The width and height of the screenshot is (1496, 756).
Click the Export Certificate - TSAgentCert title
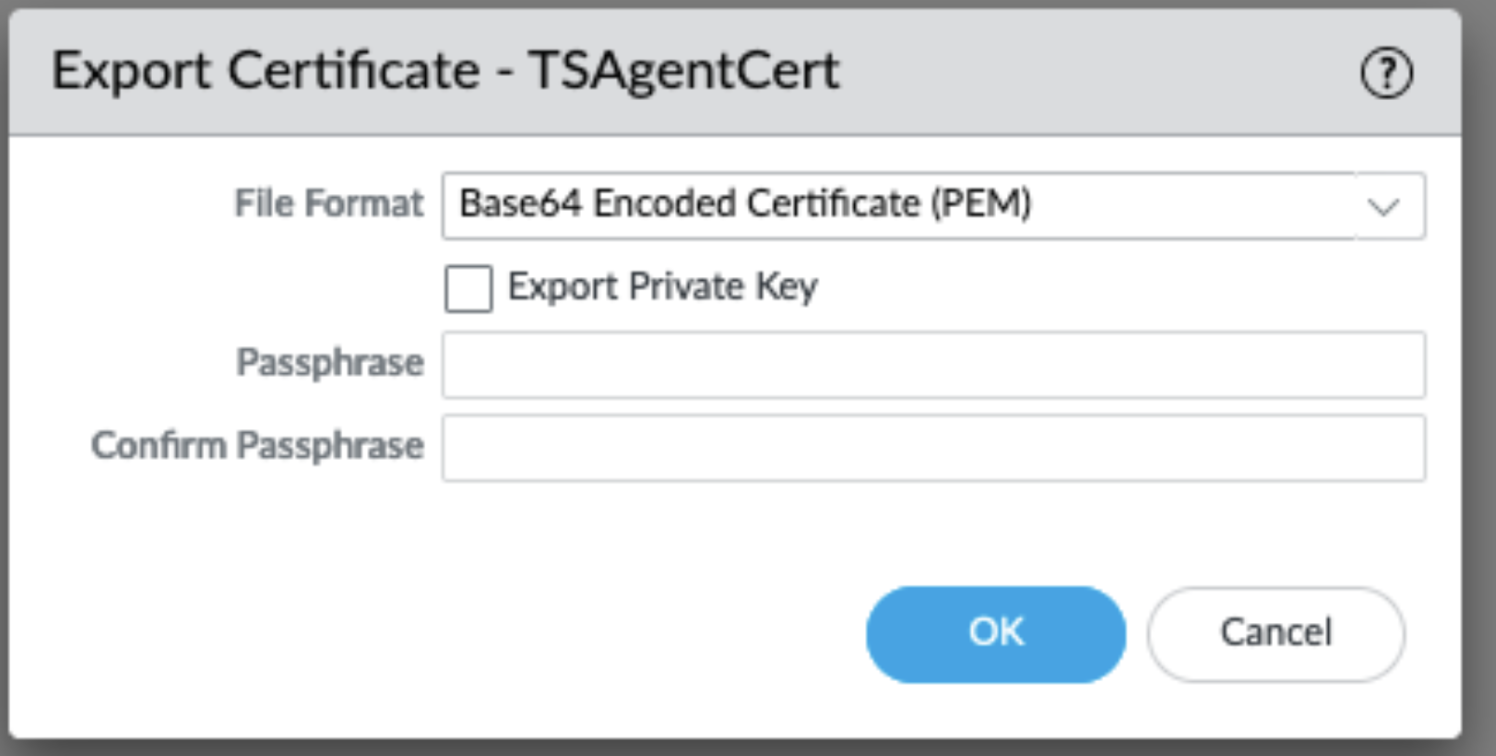[x=445, y=72]
